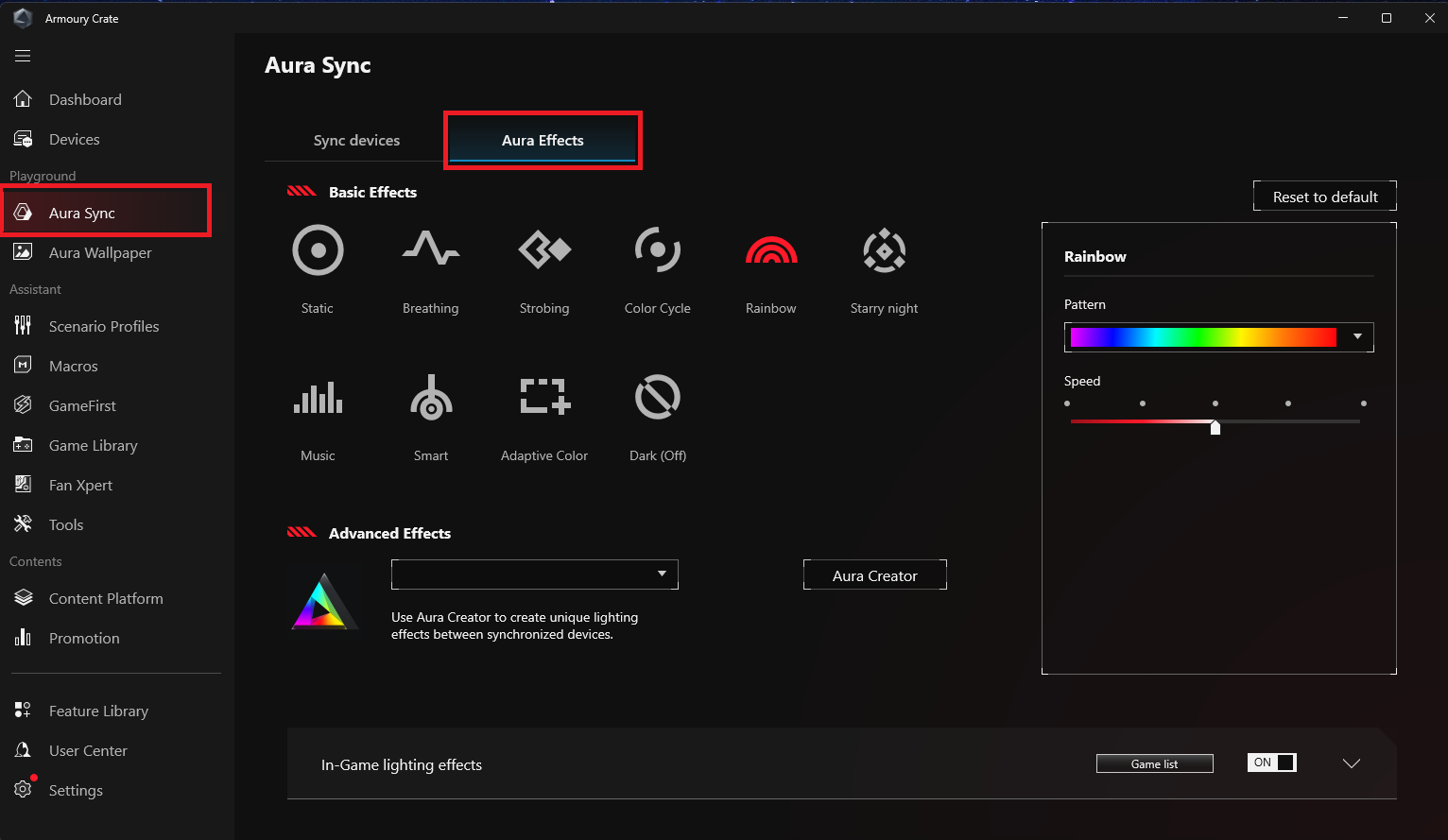Open Promotion from the sidebar

click(x=84, y=638)
